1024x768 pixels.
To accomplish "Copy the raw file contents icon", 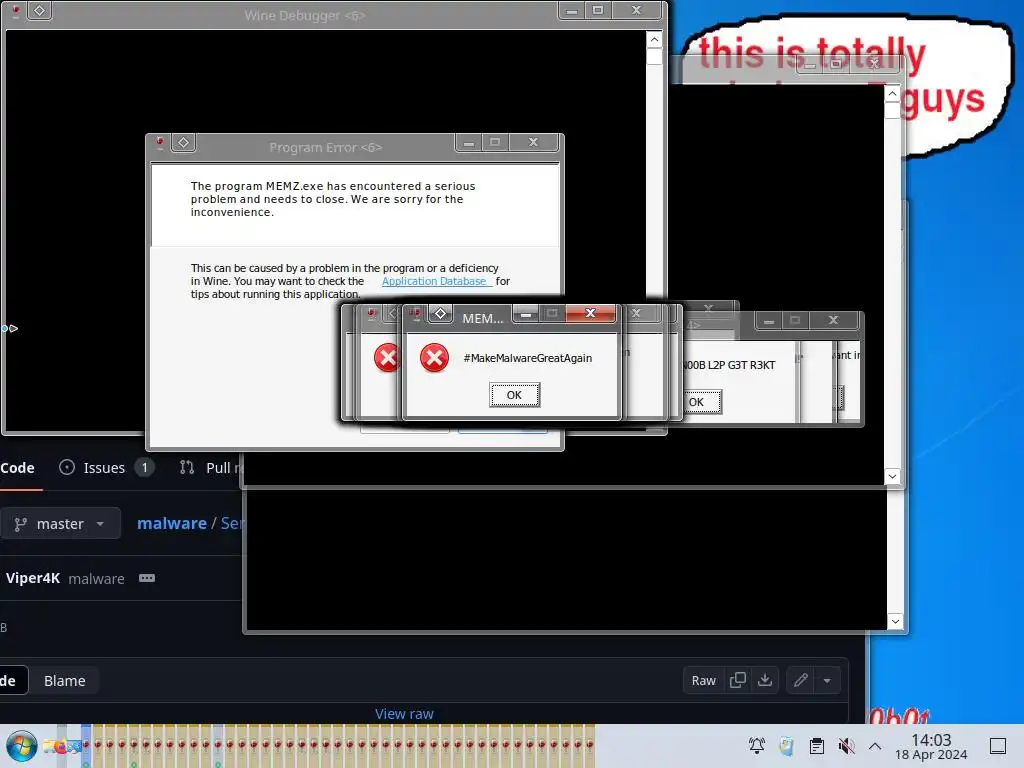I will pyautogui.click(x=737, y=680).
